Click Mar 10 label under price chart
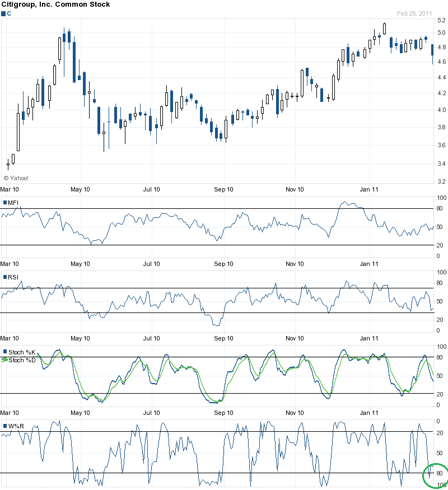Screen dimensions: 448x490 (x=9, y=189)
